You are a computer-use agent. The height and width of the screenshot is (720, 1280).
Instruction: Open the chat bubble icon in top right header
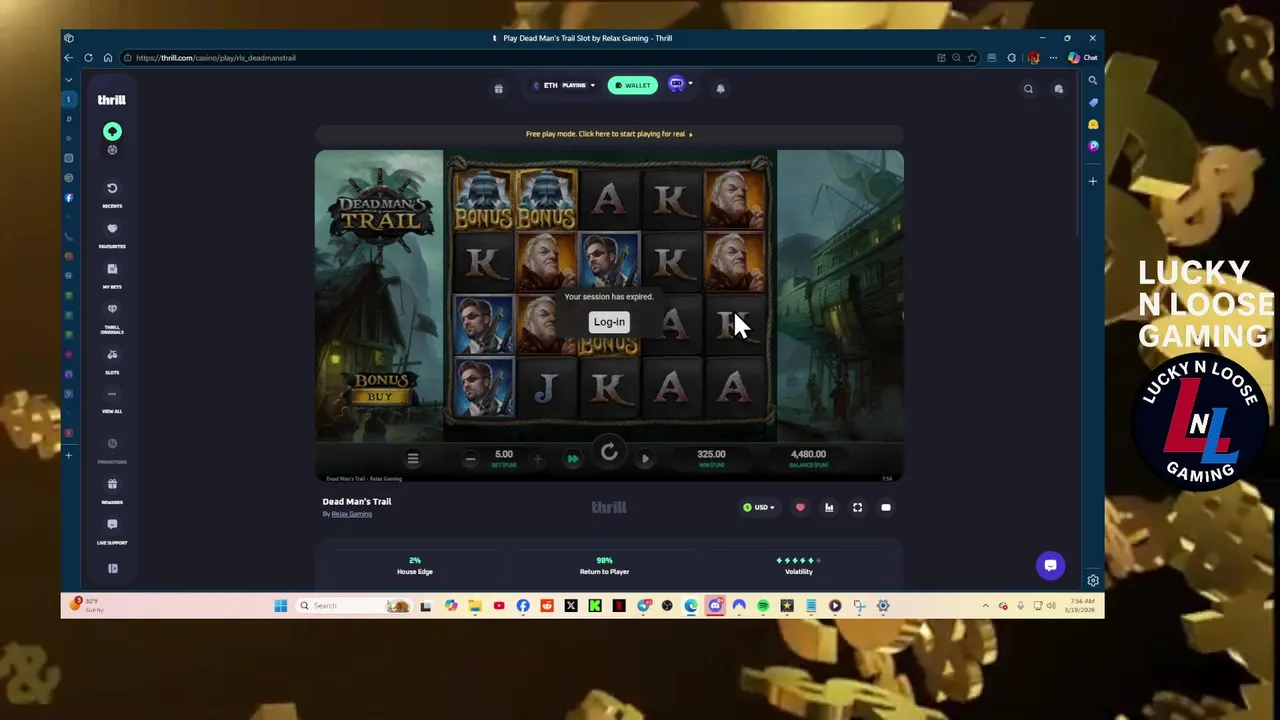coord(1058,89)
